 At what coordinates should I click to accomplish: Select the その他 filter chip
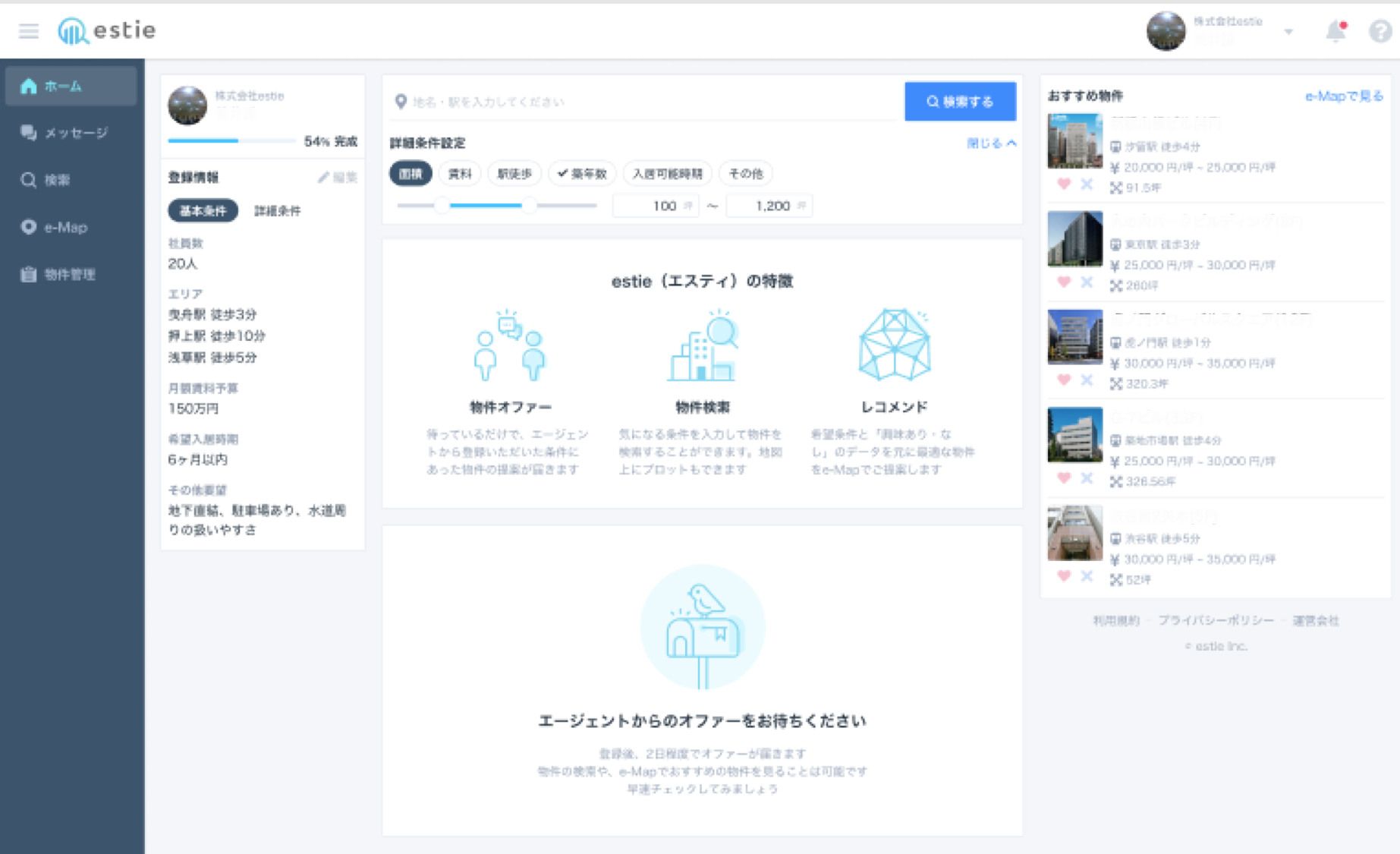coord(746,174)
